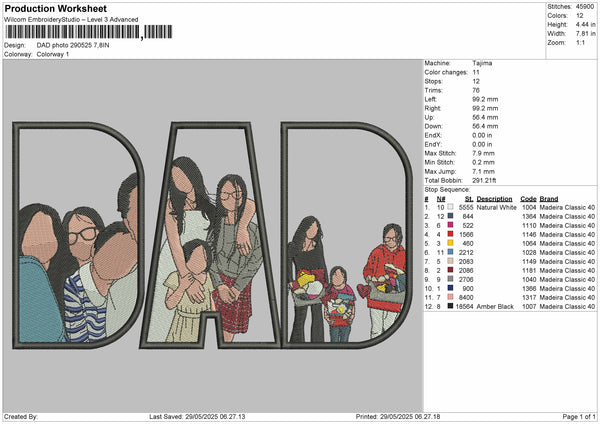Click the 'Stop Sequence:' label
The height and width of the screenshot is (424, 600).
pos(447,190)
